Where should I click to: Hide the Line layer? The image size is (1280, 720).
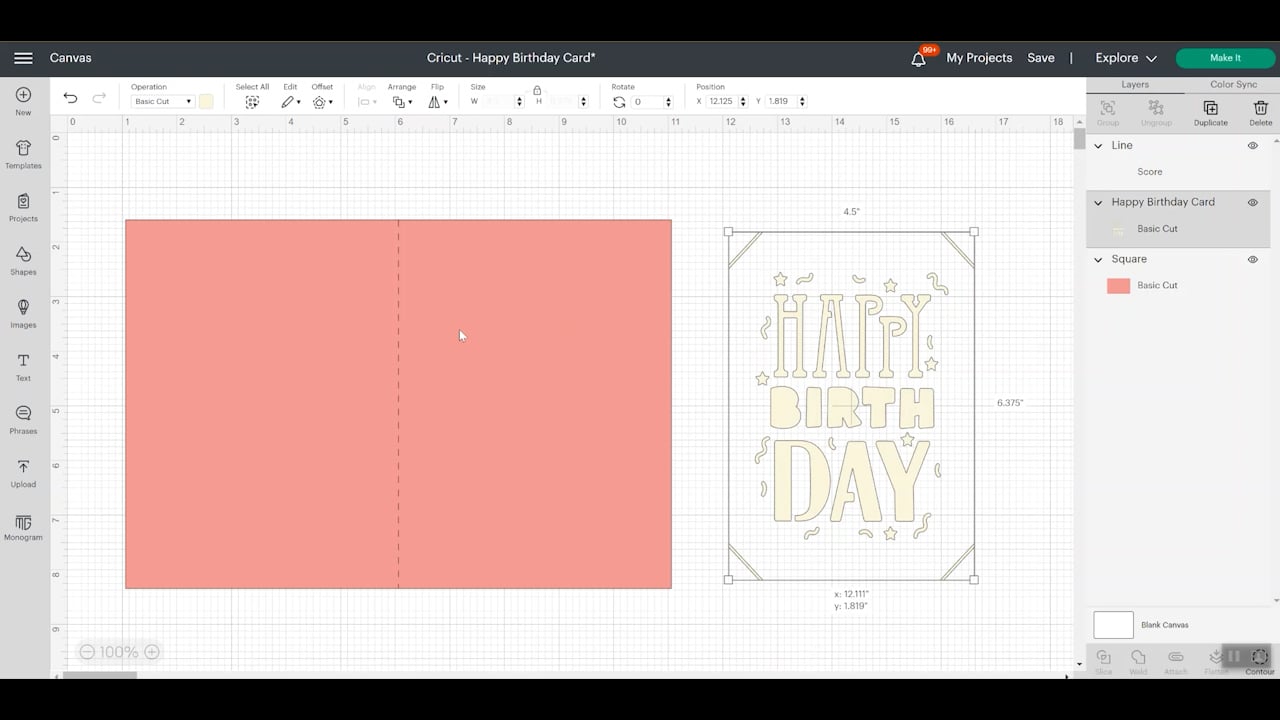coord(1252,146)
